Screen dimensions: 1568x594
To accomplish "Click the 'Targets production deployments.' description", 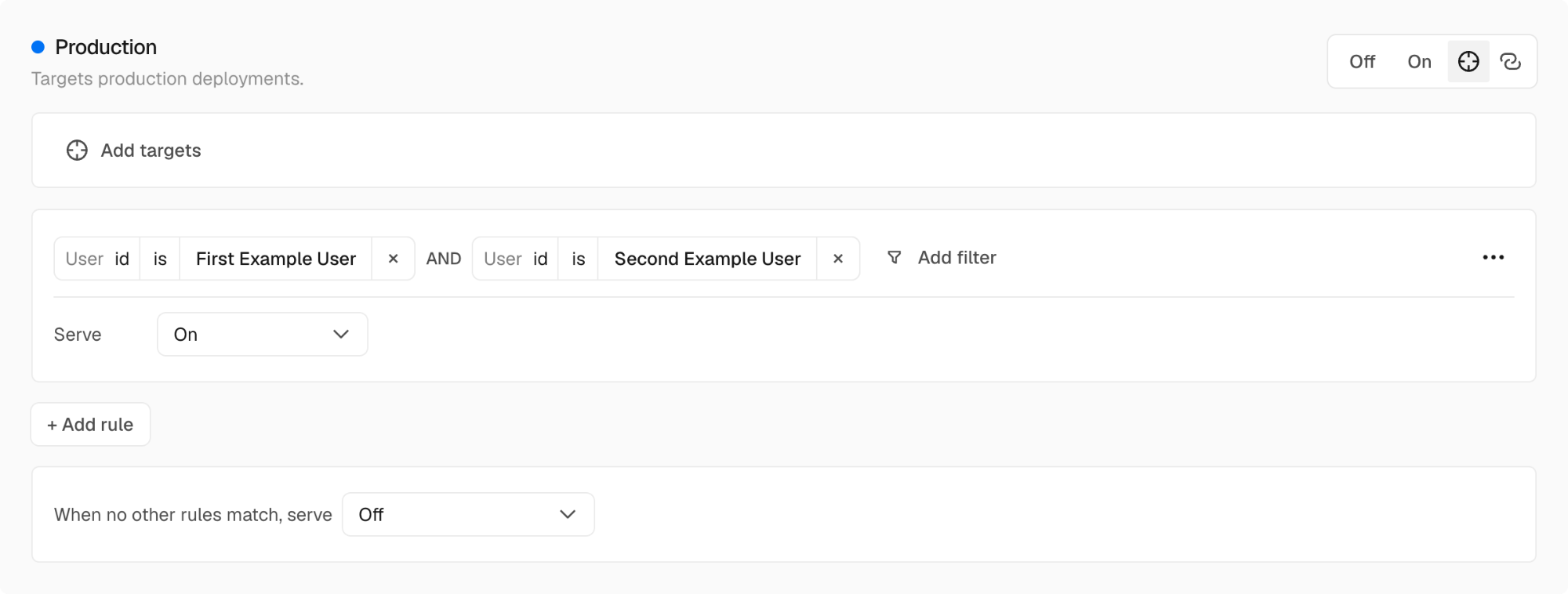I will (167, 79).
